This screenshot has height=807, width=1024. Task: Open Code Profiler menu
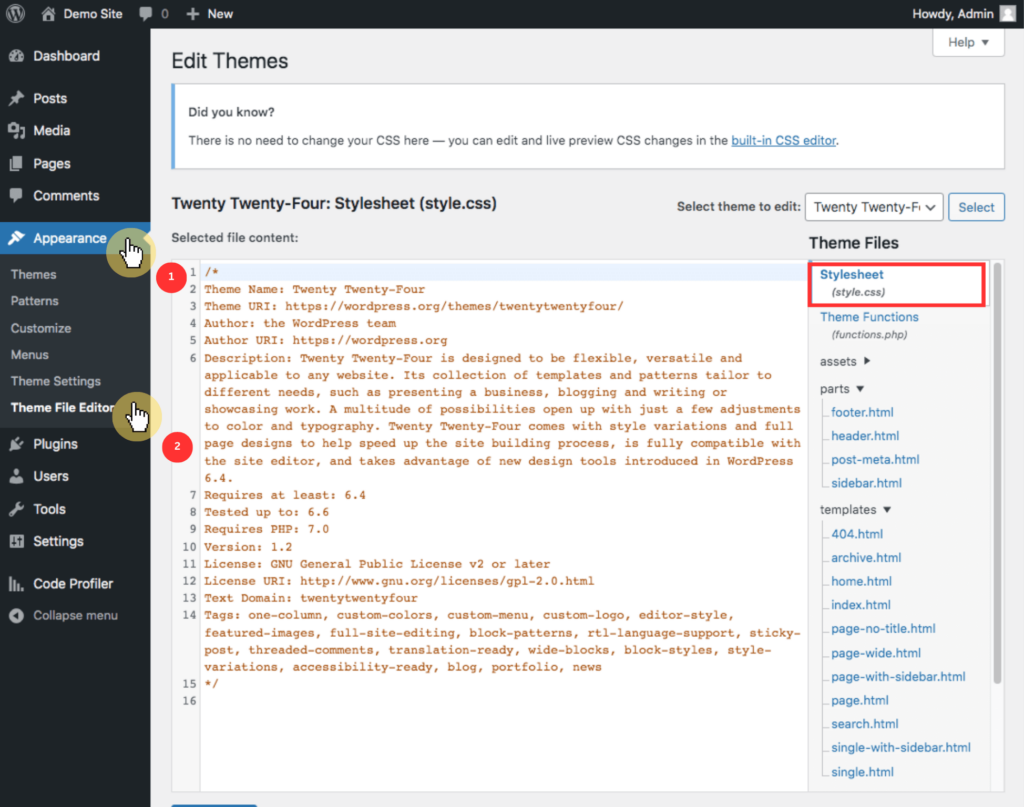point(73,584)
